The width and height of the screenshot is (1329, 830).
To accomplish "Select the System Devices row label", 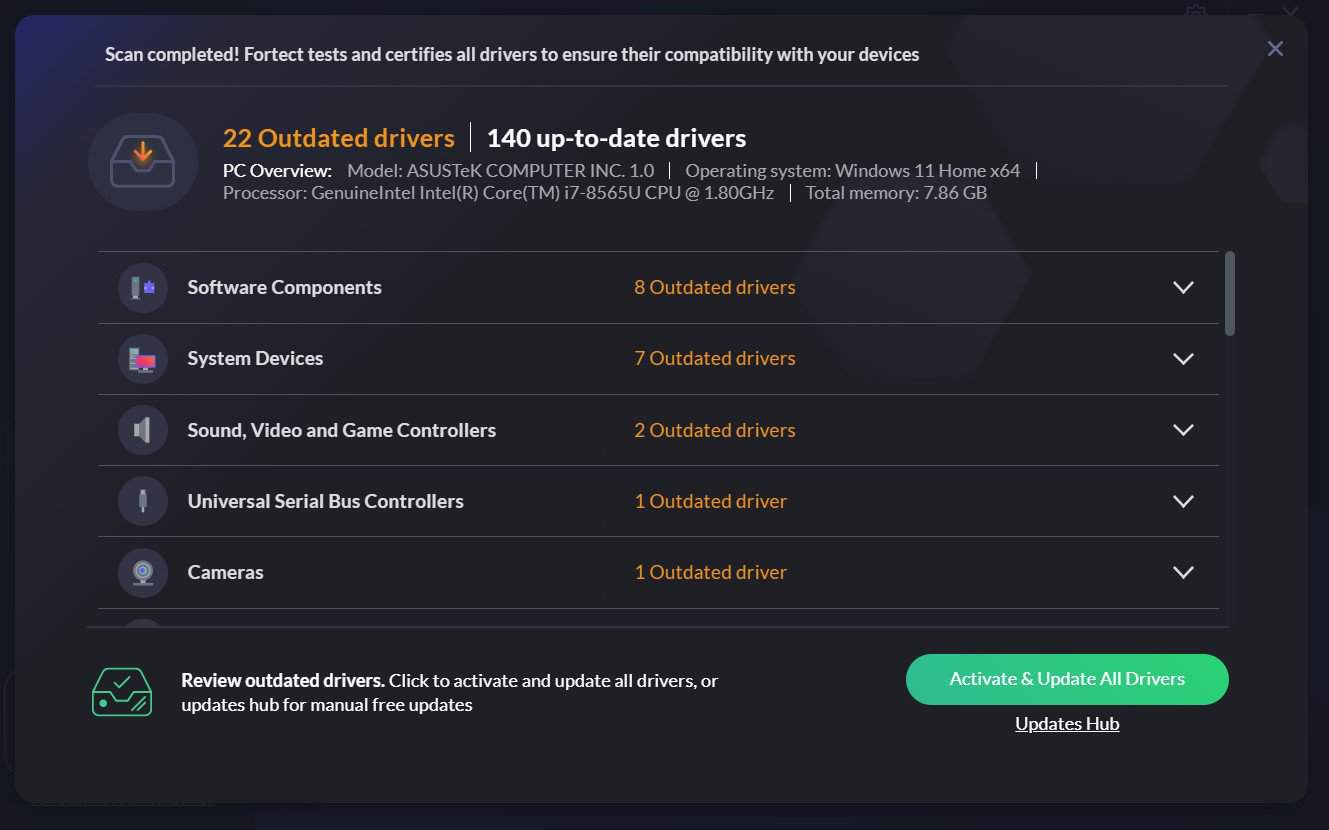I will tap(255, 359).
